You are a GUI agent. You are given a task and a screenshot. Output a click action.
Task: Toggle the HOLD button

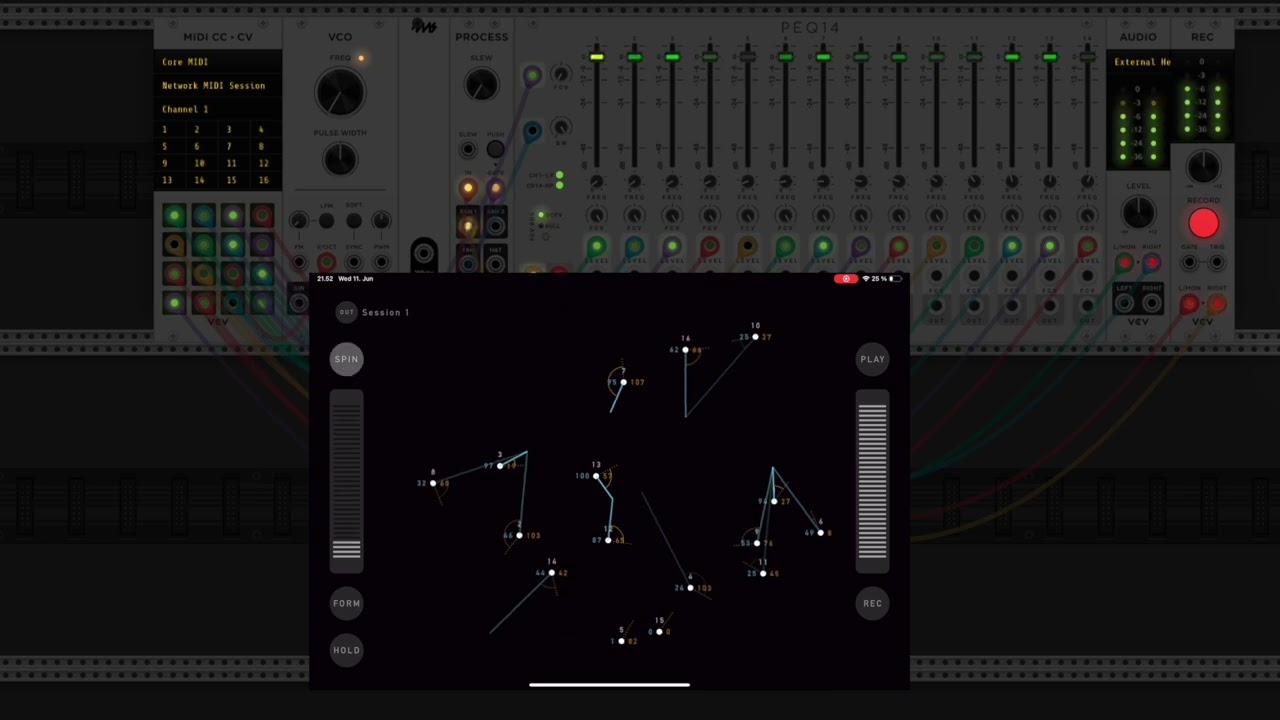(x=346, y=650)
